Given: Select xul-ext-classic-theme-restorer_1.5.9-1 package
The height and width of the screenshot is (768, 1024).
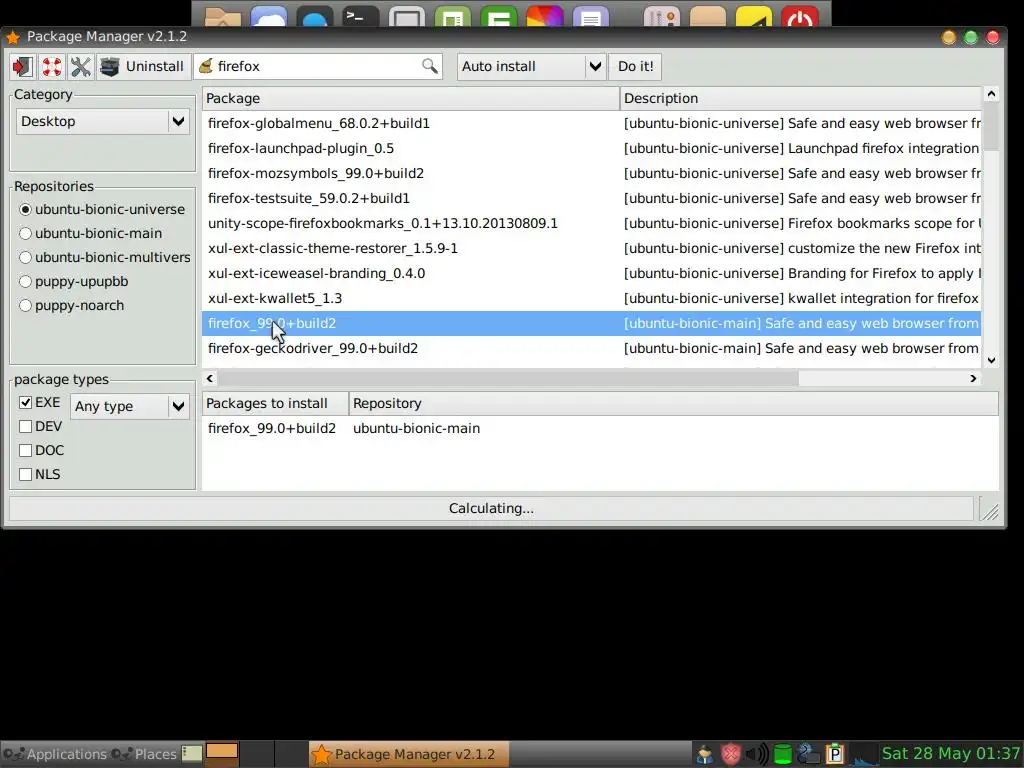Looking at the screenshot, I should 591,248.
